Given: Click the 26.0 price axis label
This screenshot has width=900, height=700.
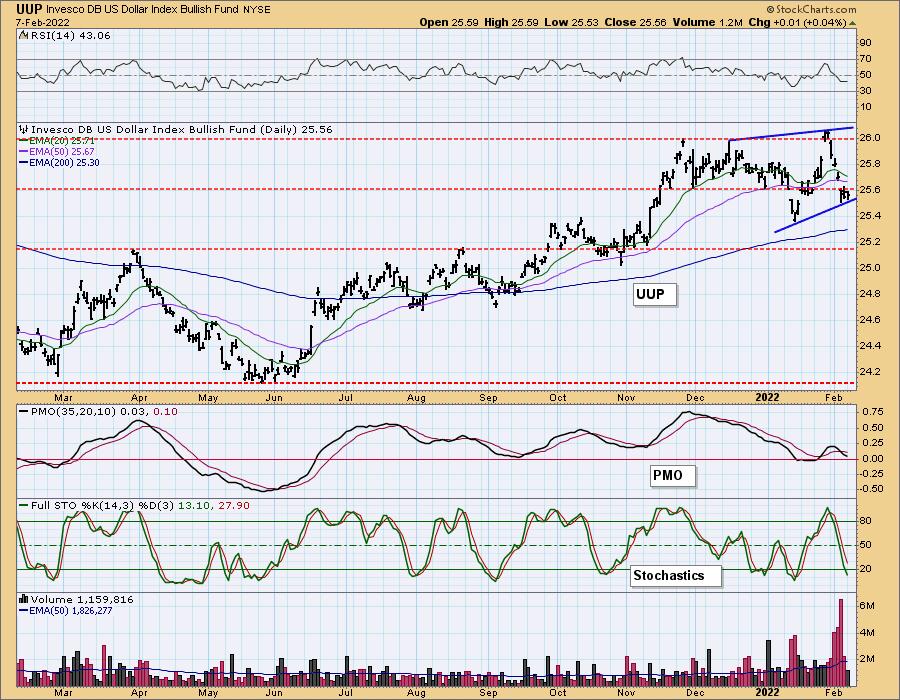Looking at the screenshot, I should pyautogui.click(x=870, y=138).
